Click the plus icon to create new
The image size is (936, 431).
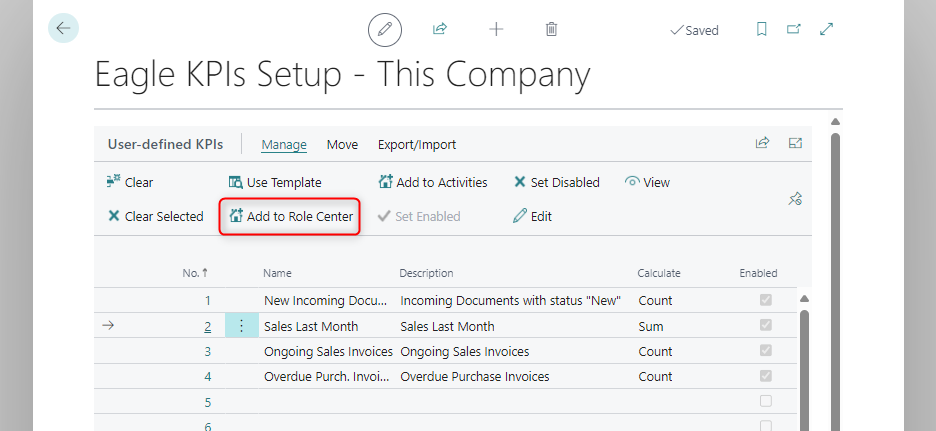pos(496,29)
